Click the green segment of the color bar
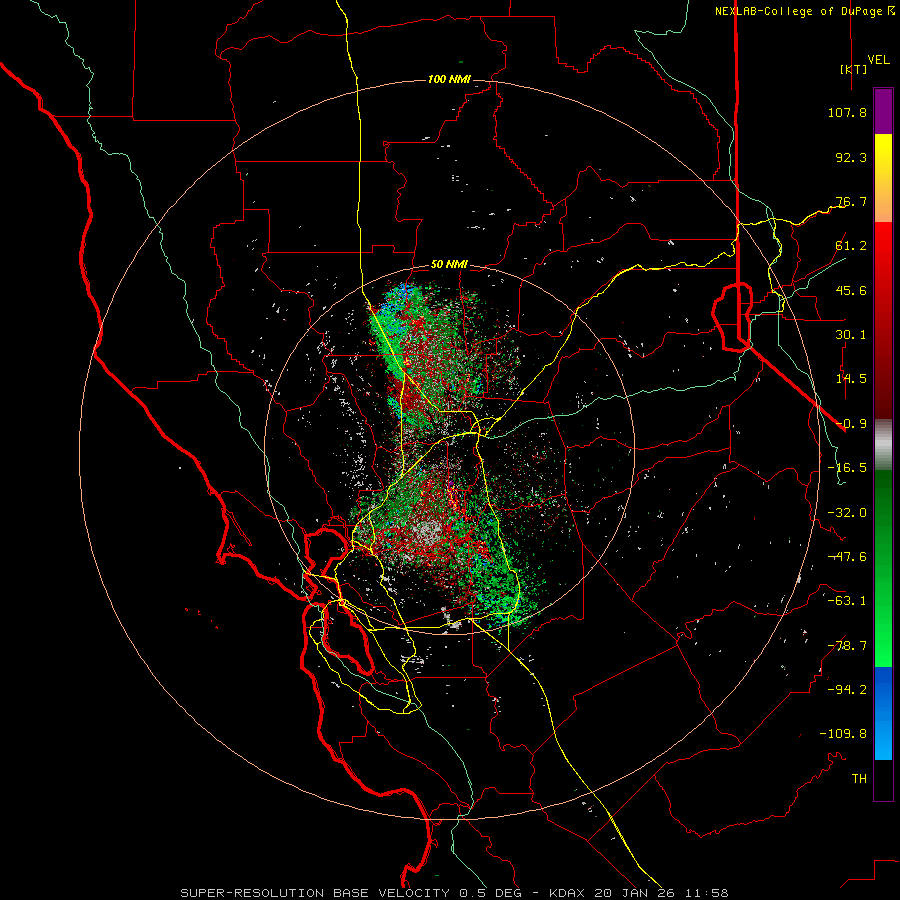Image resolution: width=900 pixels, height=900 pixels. pyautogui.click(x=883, y=568)
